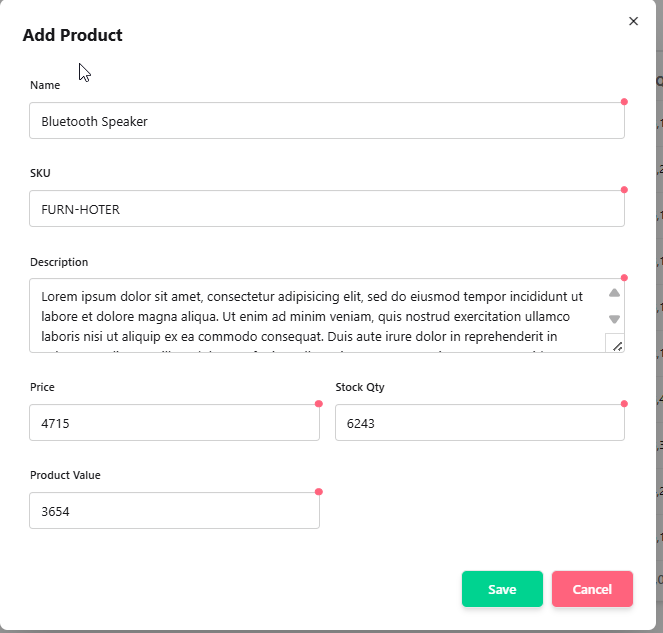Focus the Stock Qty input showing 6243
This screenshot has height=633, width=663.
coord(479,423)
